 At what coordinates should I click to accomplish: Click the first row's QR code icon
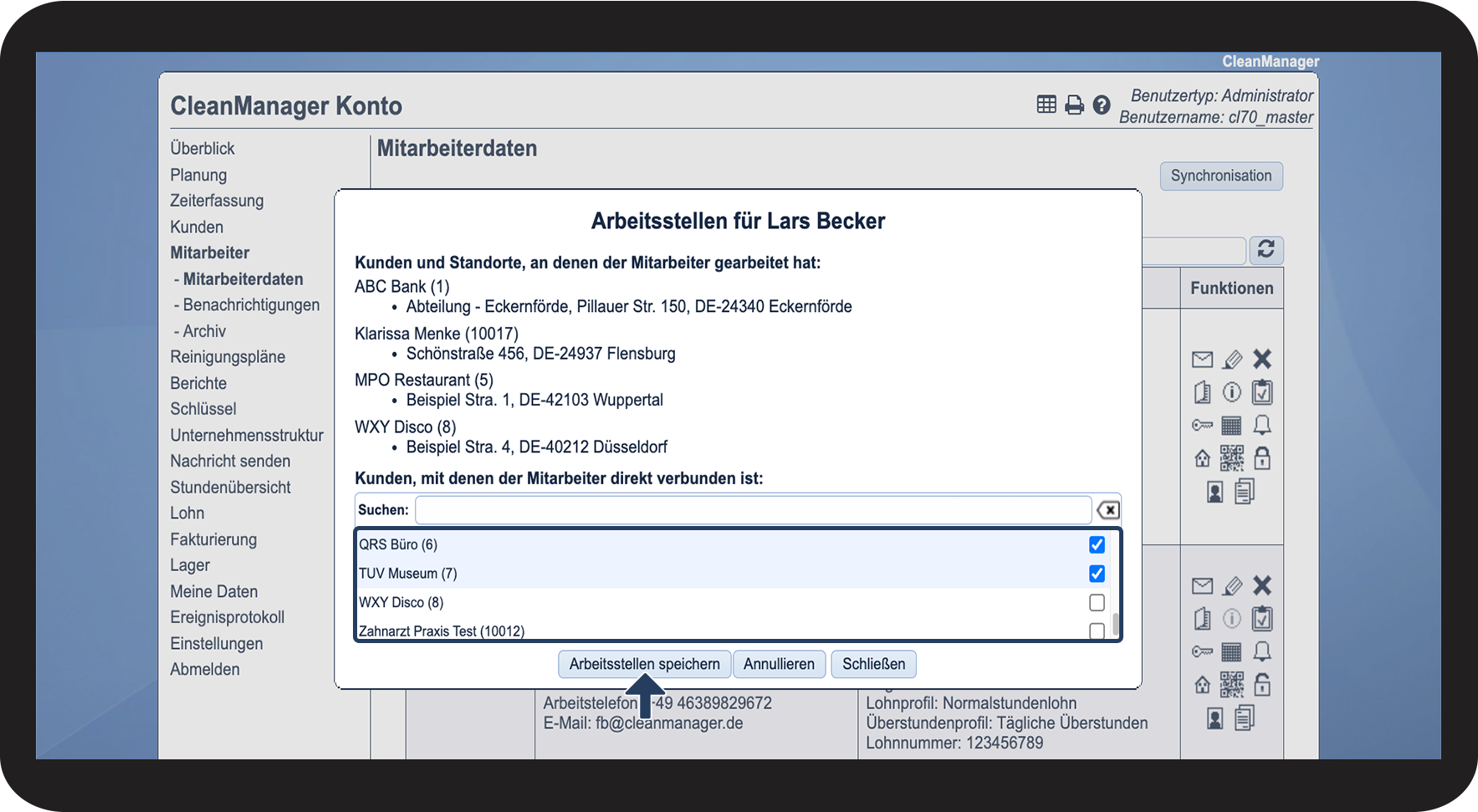click(1232, 458)
